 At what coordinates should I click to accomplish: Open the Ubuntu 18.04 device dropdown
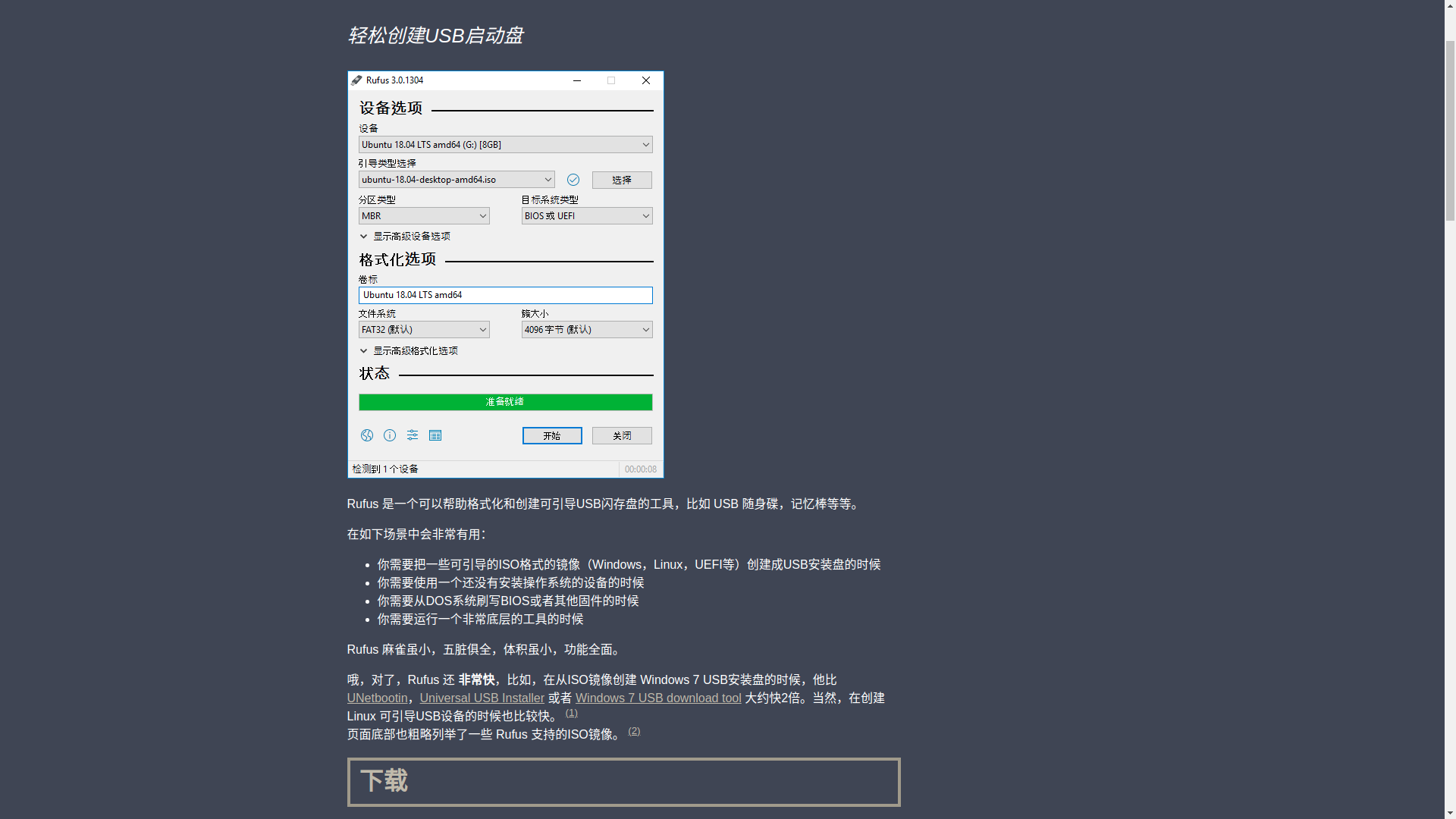coord(505,145)
